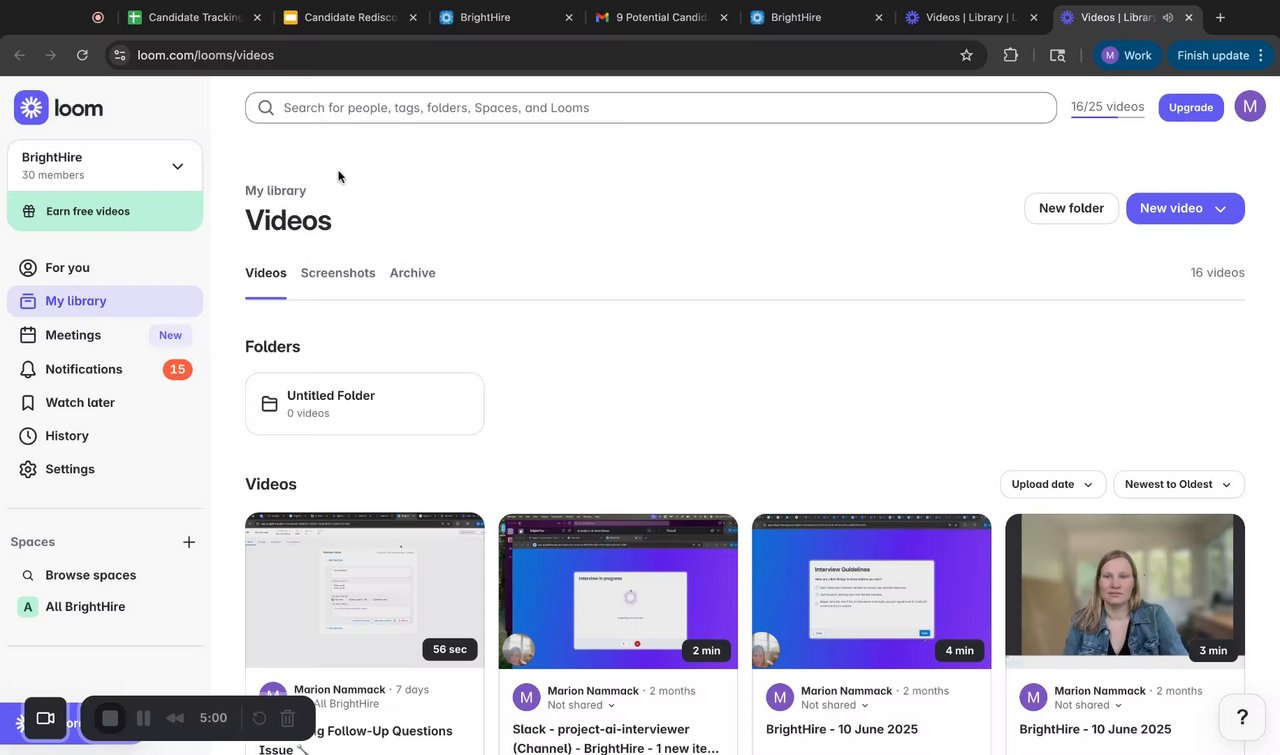The height and width of the screenshot is (755, 1280).
Task: Click the rewind recording icon
Action: 175,718
